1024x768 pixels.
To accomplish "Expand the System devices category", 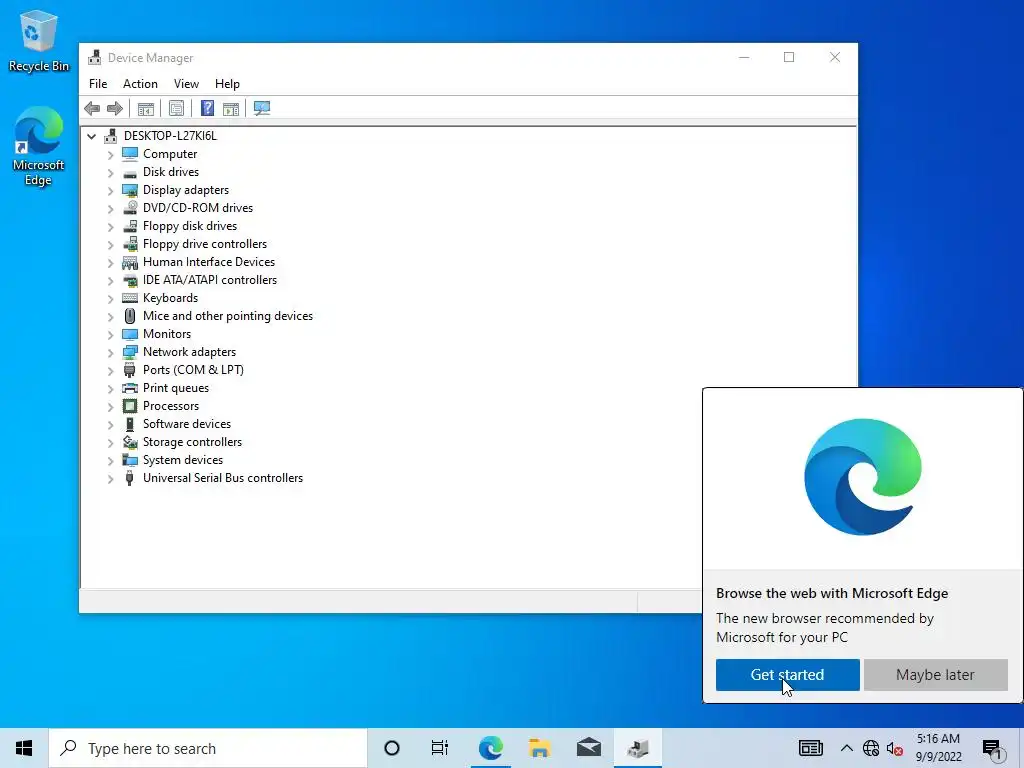I will [110, 460].
